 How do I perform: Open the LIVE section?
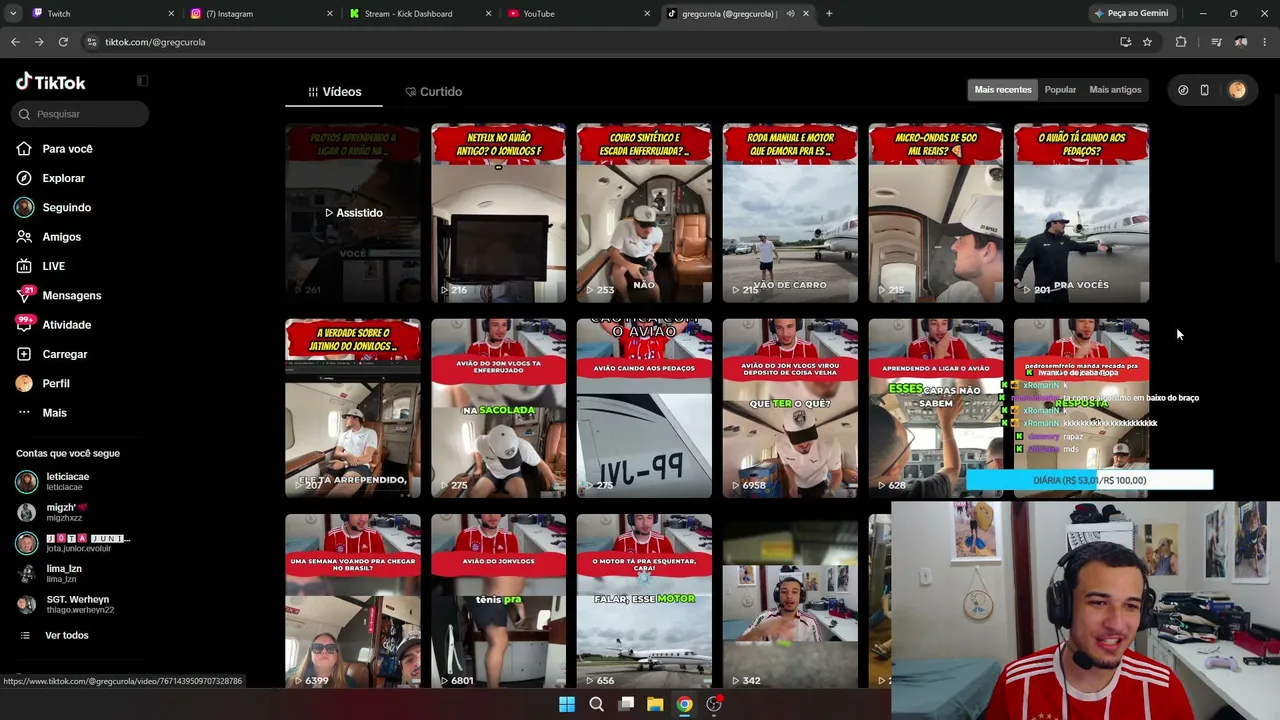tap(53, 266)
